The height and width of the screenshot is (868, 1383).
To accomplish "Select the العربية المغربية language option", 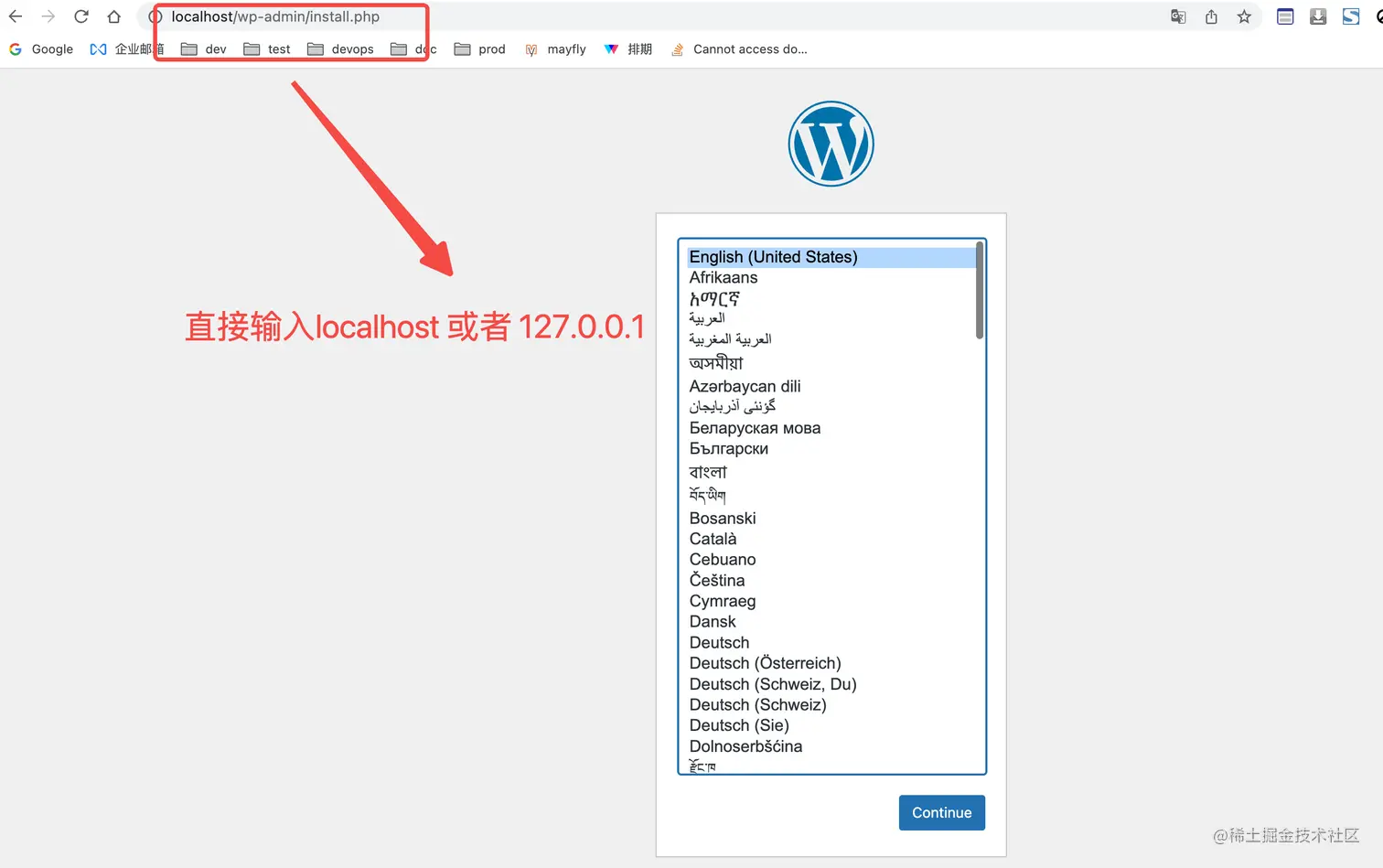I will tap(831, 339).
